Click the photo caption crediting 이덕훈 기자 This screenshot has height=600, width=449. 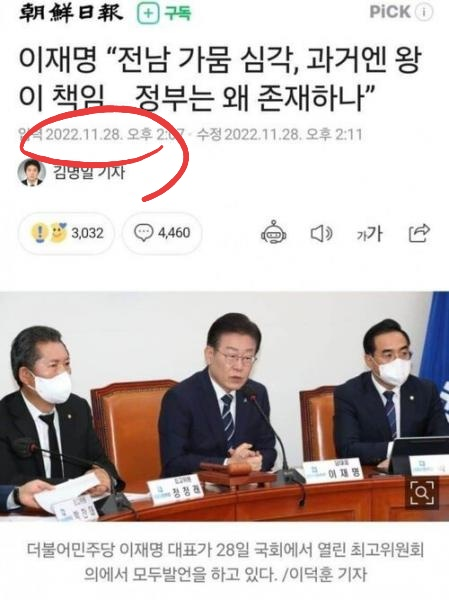click(x=225, y=562)
